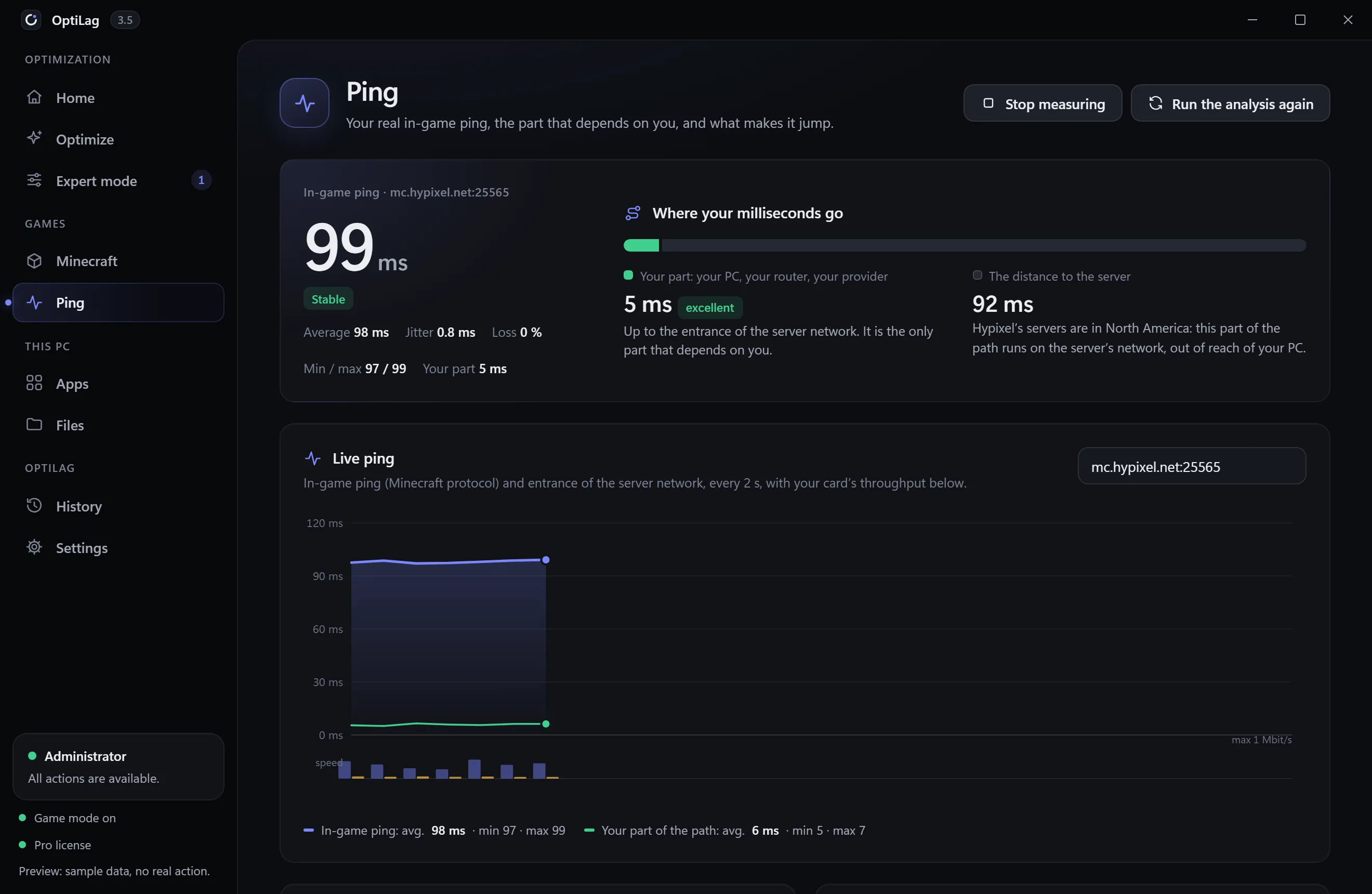The height and width of the screenshot is (894, 1372).
Task: Click the History clock icon
Action: 34,506
